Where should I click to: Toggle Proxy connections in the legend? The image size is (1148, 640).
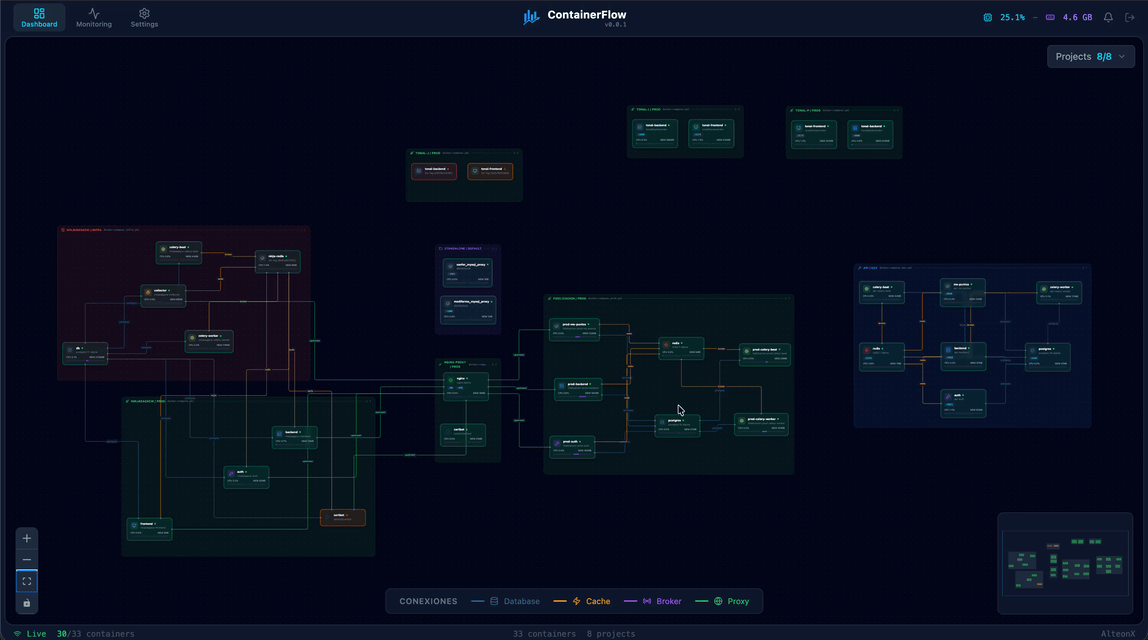(x=722, y=601)
